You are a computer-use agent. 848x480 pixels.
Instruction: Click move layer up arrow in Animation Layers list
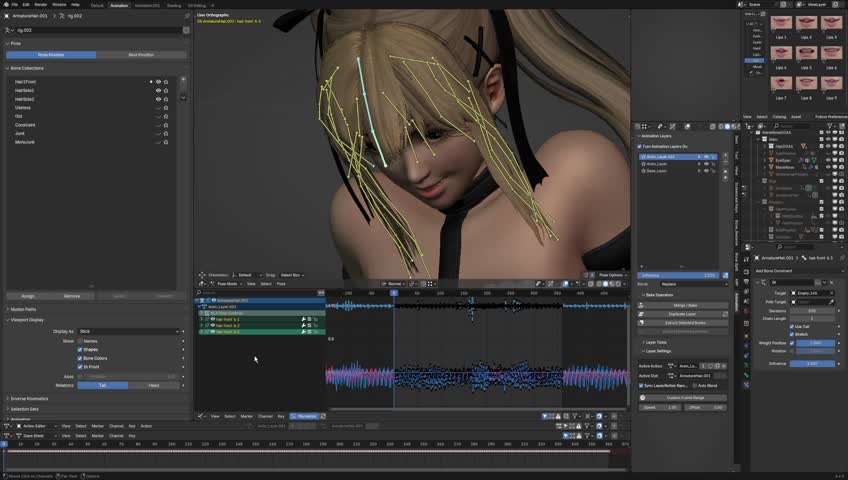[x=725, y=171]
